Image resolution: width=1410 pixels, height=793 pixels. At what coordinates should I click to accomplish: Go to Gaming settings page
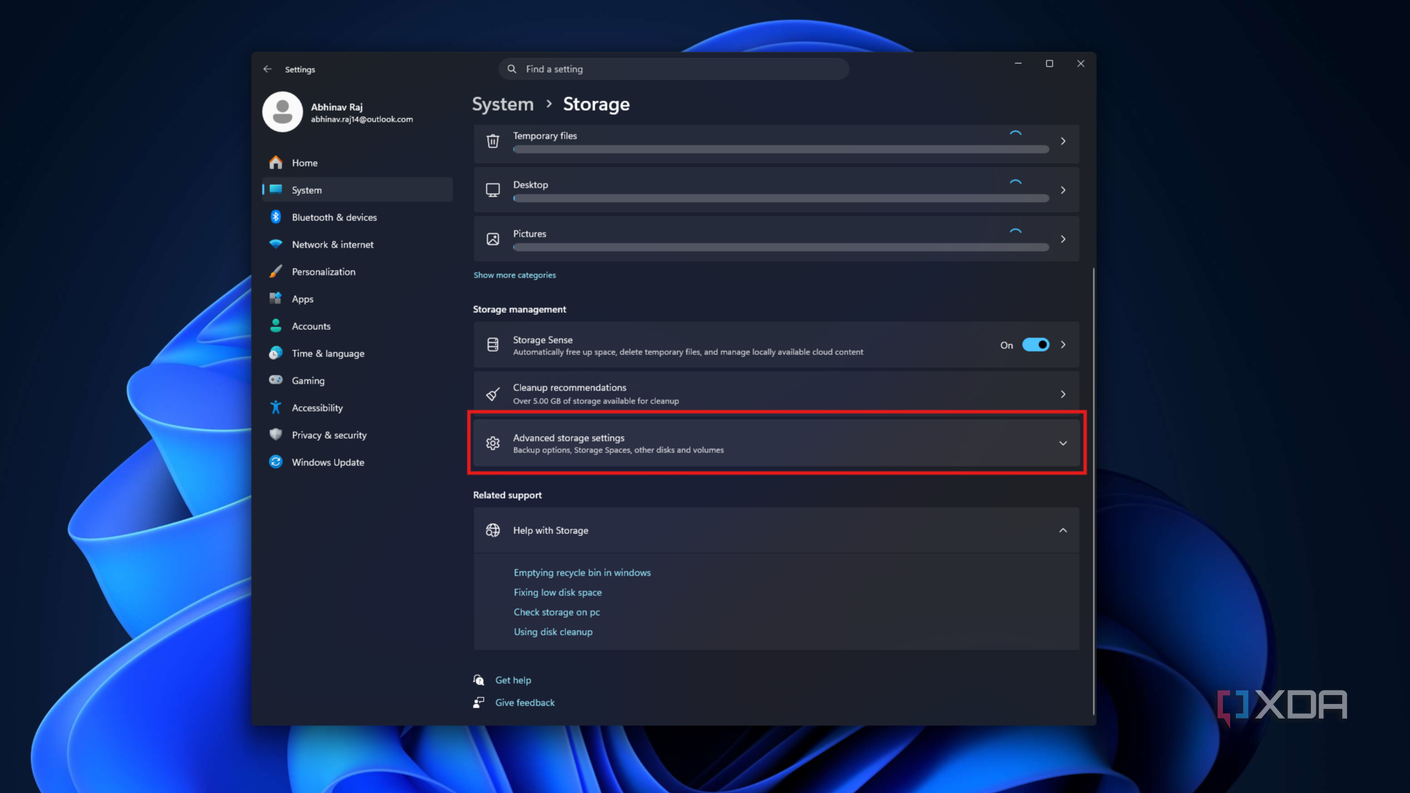(x=357, y=380)
